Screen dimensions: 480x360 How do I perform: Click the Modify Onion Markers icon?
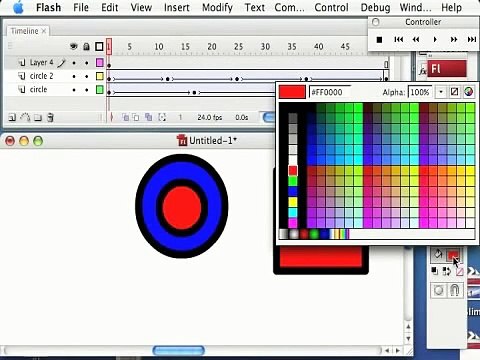click(x=162, y=117)
